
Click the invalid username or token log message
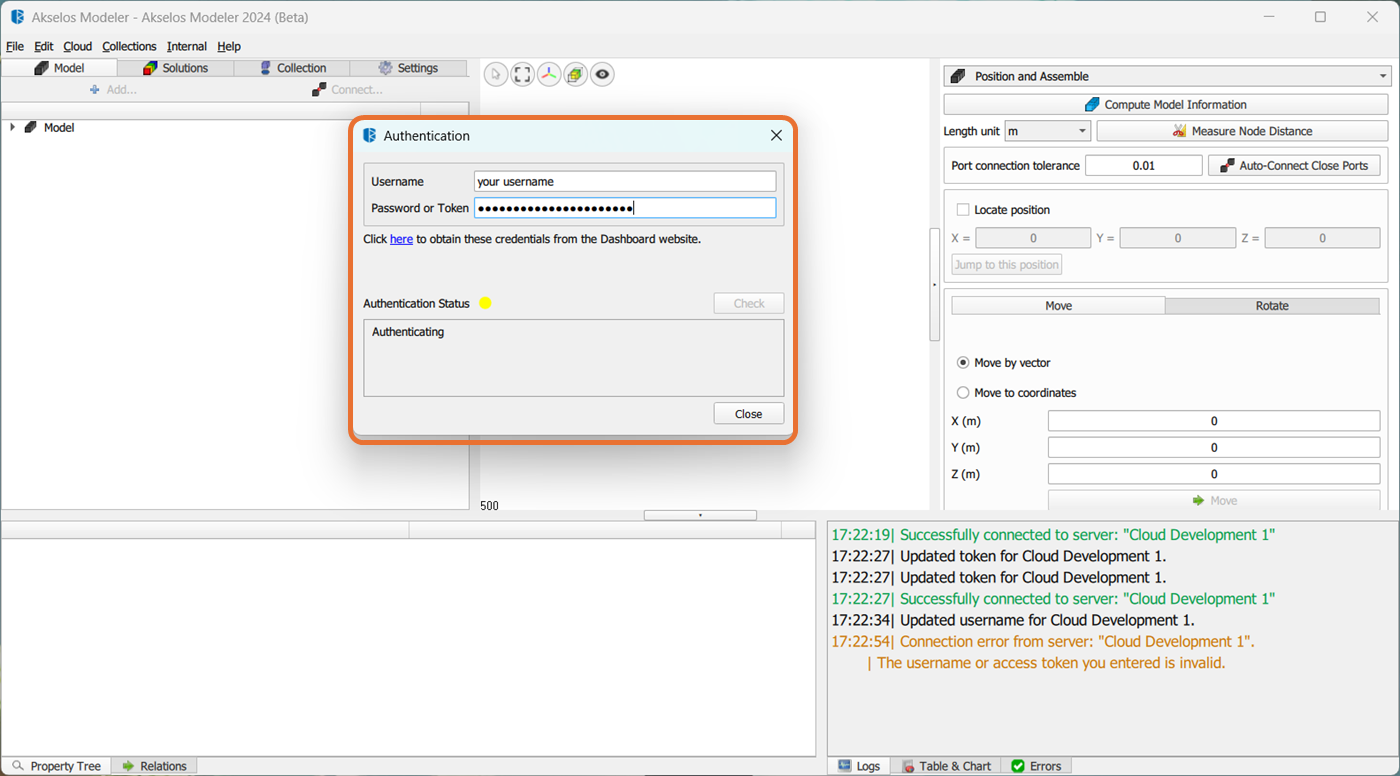point(1051,663)
